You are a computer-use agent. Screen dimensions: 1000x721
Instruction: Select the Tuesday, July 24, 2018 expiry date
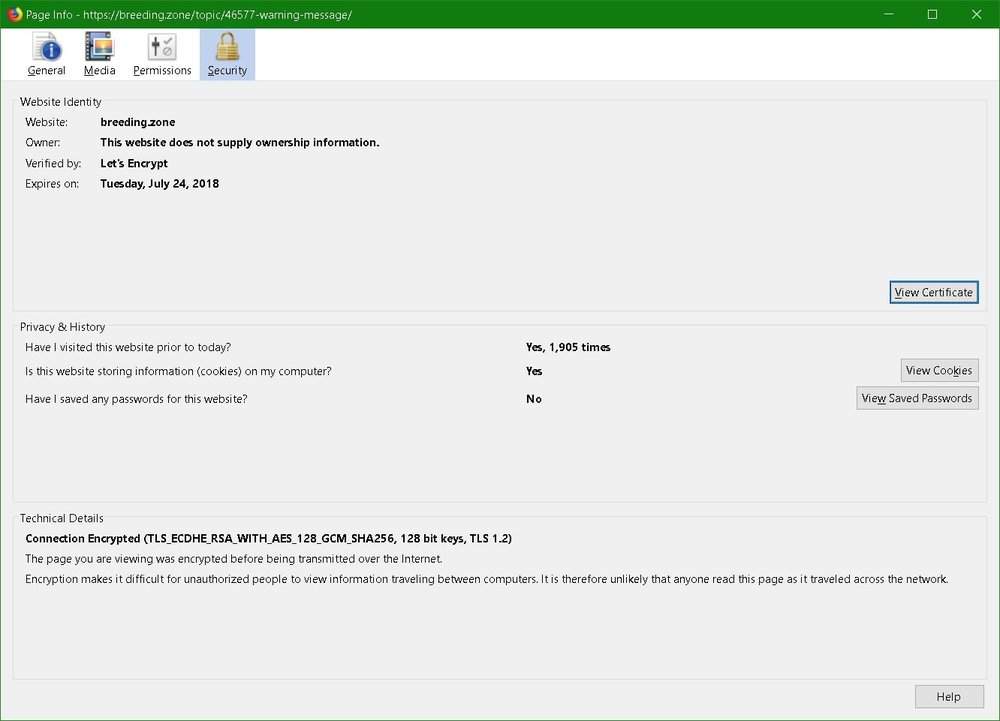click(x=159, y=184)
